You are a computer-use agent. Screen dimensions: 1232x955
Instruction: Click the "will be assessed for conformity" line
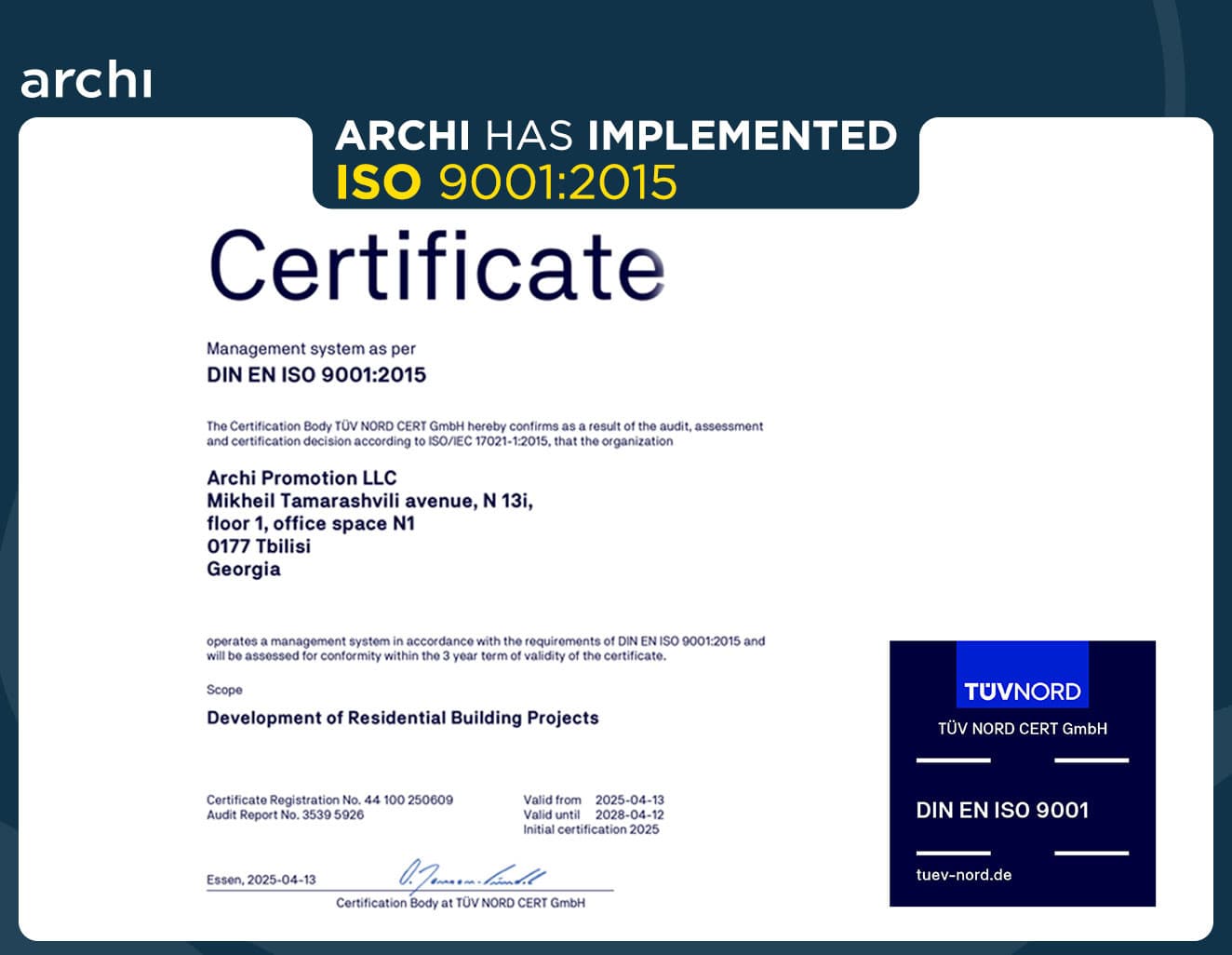pyautogui.click(x=436, y=656)
